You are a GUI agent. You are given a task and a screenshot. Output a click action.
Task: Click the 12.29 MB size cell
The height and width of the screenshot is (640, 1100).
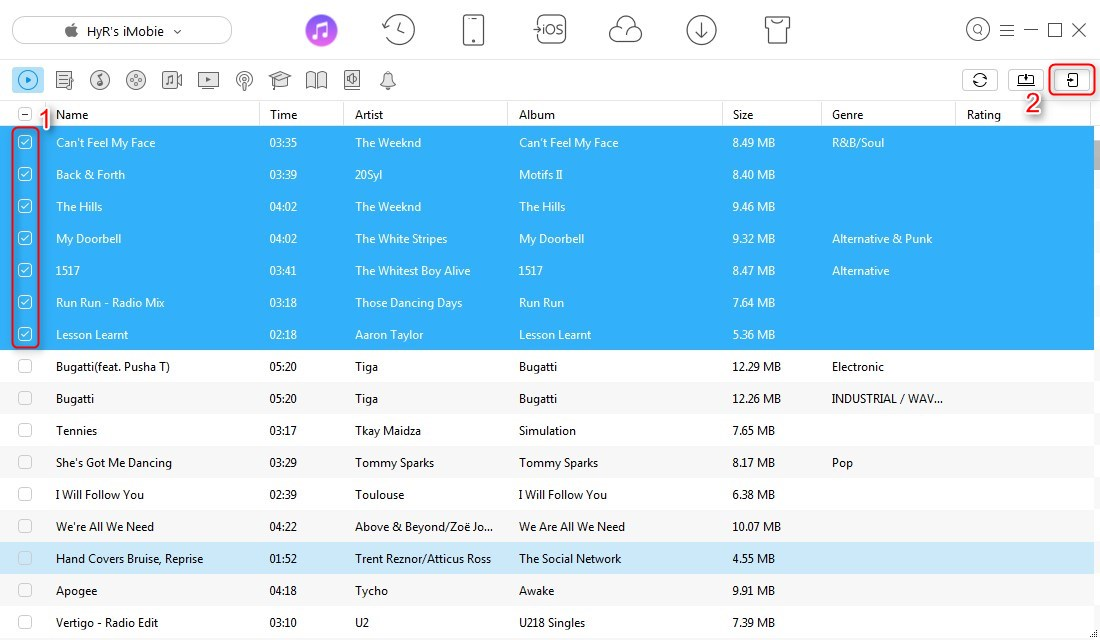click(756, 366)
